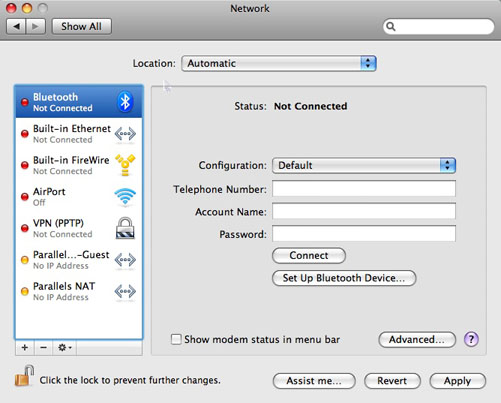Open the gear action menu
The height and width of the screenshot is (403, 501).
coord(65,348)
